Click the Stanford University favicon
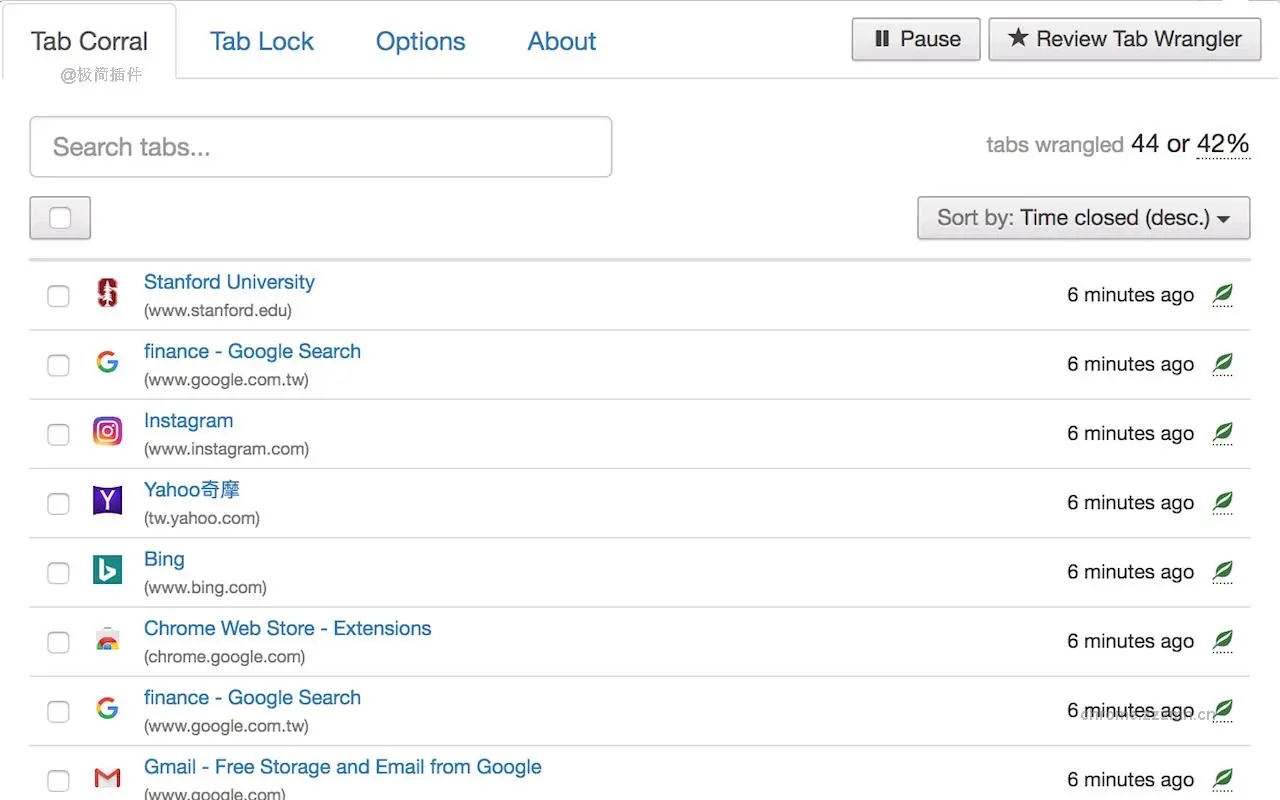 coord(107,293)
